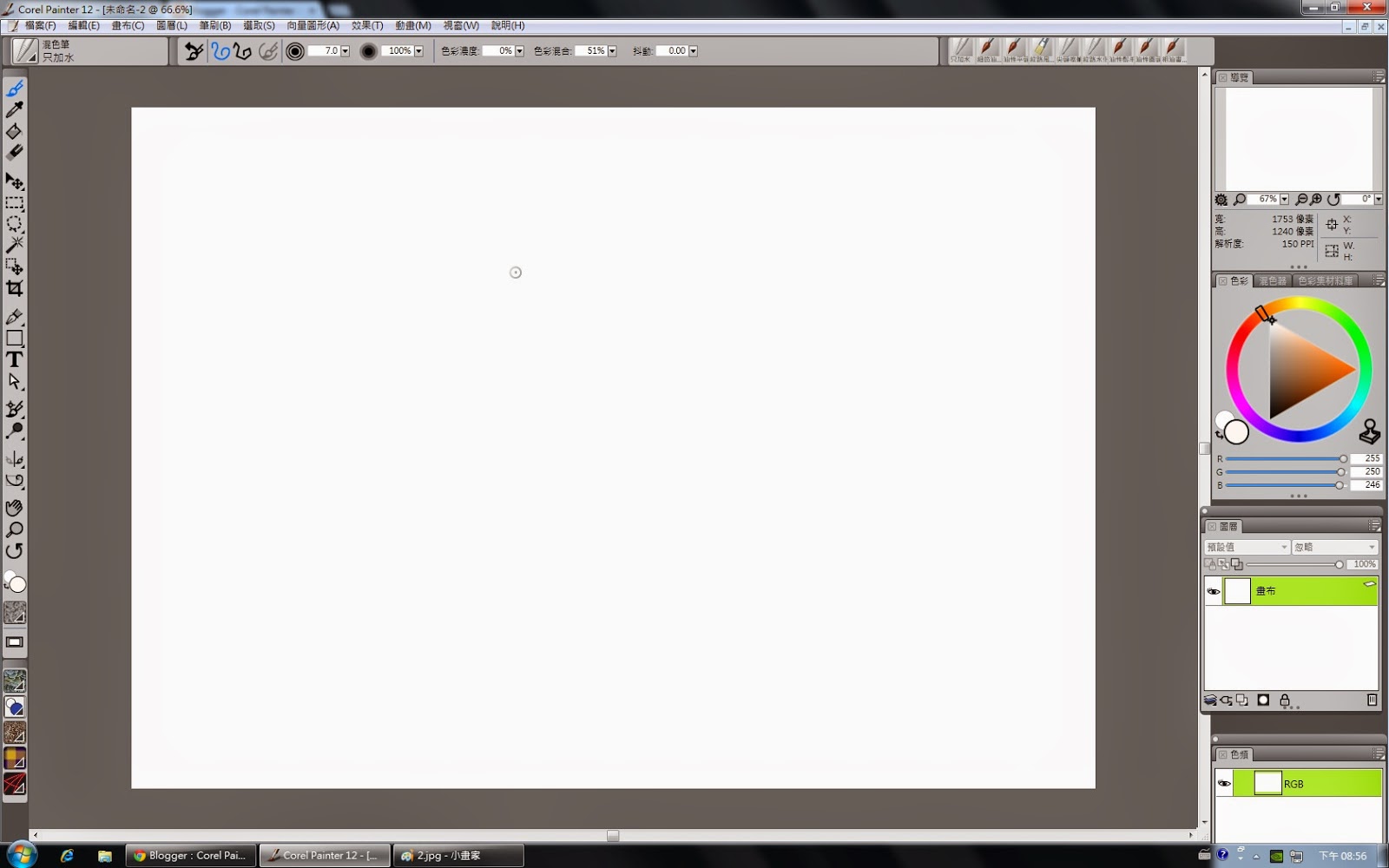Viewport: 1389px width, 868px height.
Task: Click the delete layer trash button
Action: (1373, 700)
